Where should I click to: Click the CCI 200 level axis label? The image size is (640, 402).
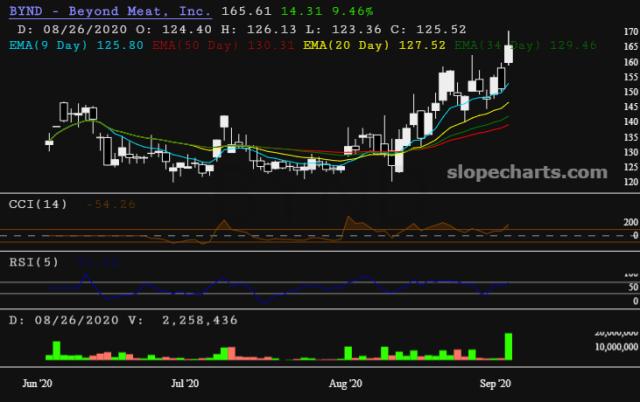click(631, 222)
